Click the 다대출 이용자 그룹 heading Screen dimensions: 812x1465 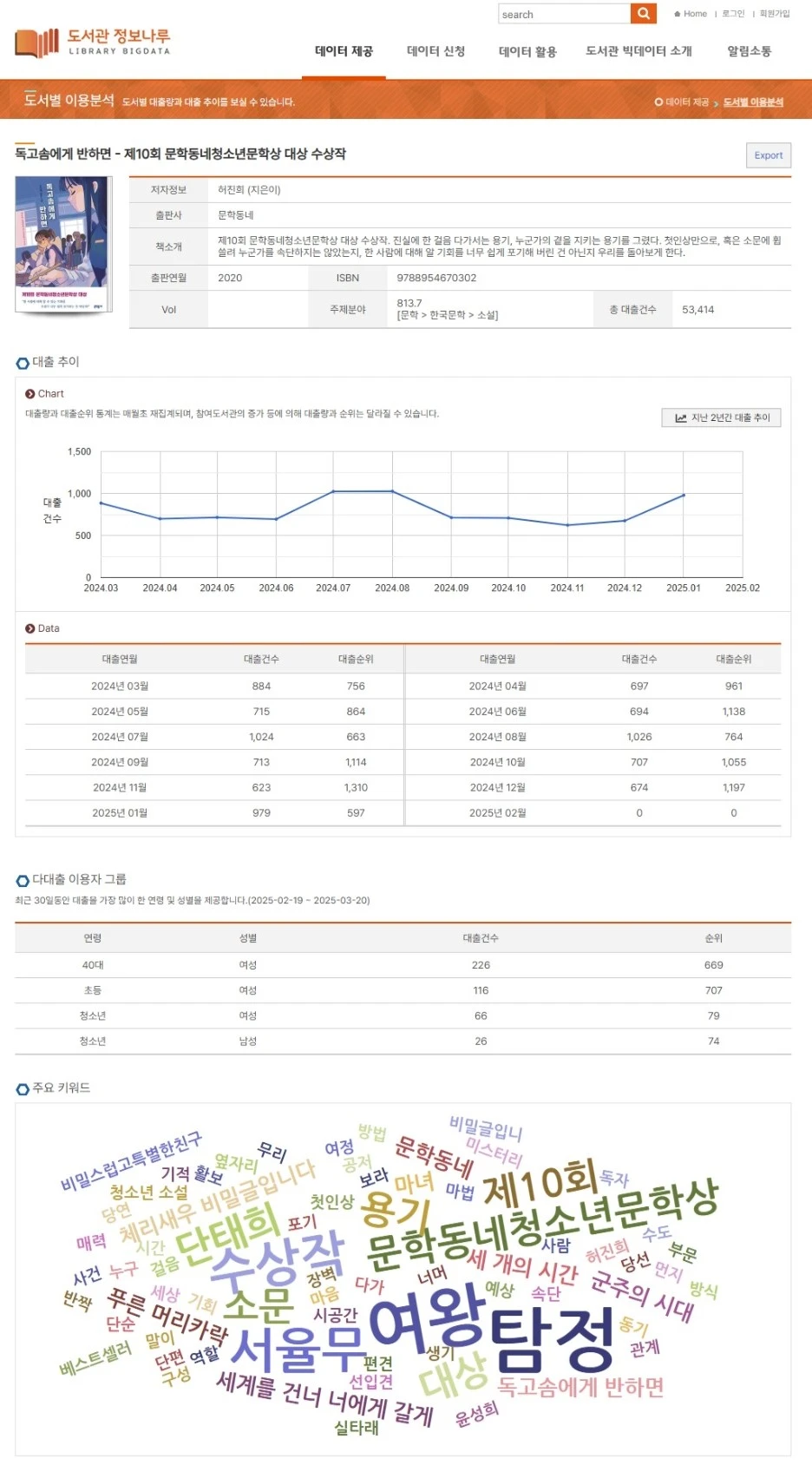coord(79,879)
